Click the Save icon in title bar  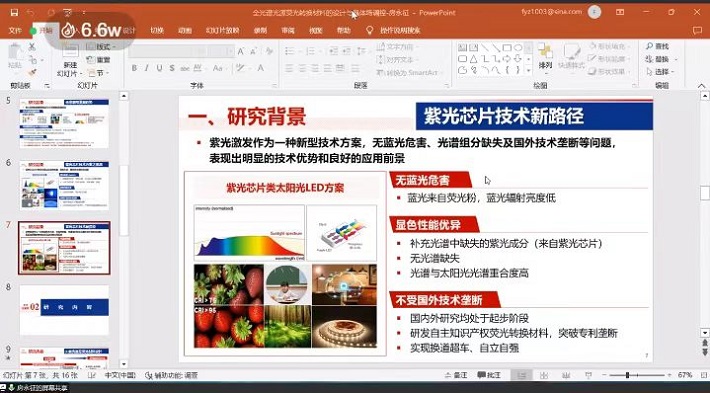(x=14, y=12)
